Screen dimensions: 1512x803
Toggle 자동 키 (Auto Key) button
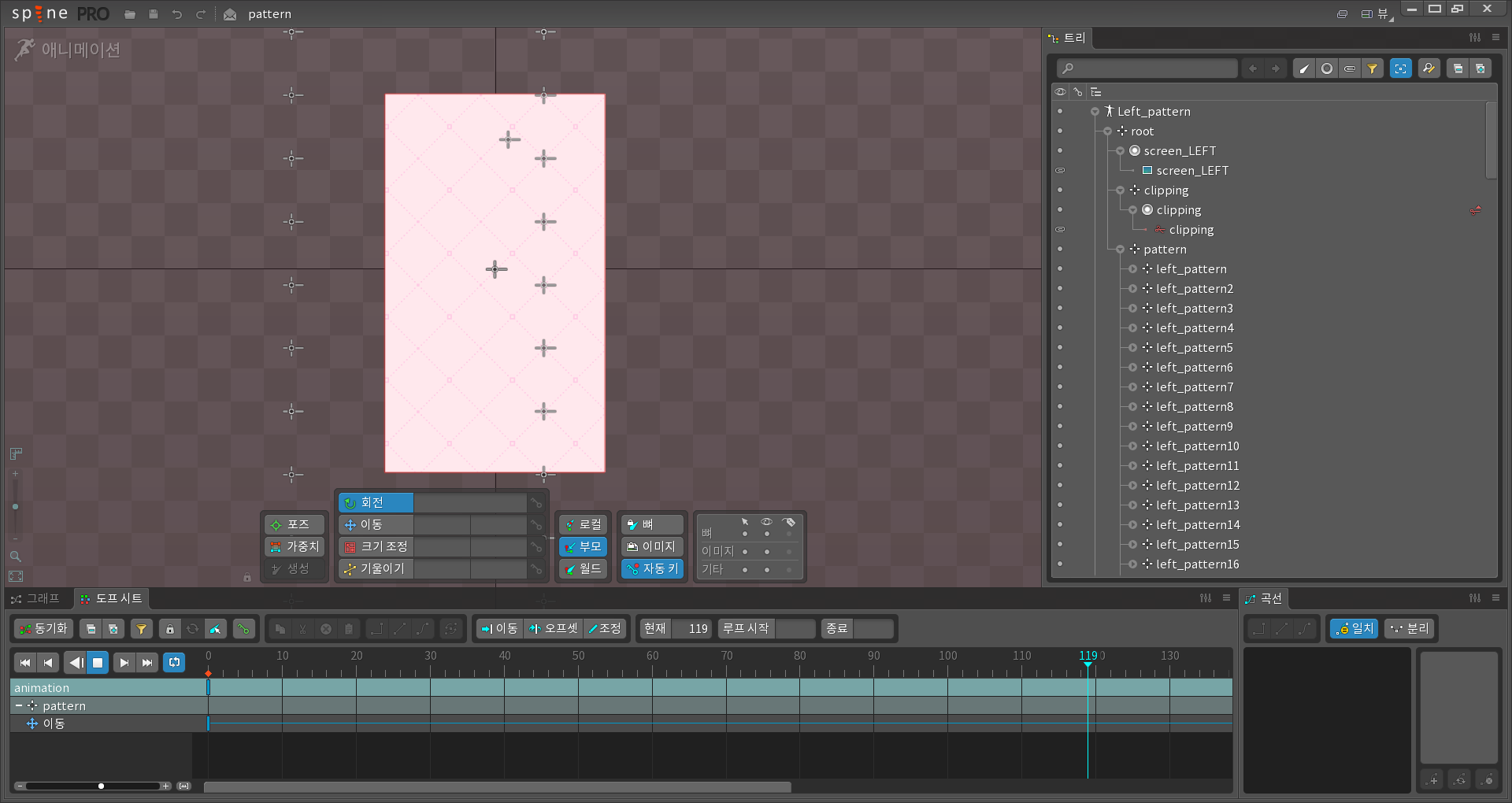coord(652,569)
